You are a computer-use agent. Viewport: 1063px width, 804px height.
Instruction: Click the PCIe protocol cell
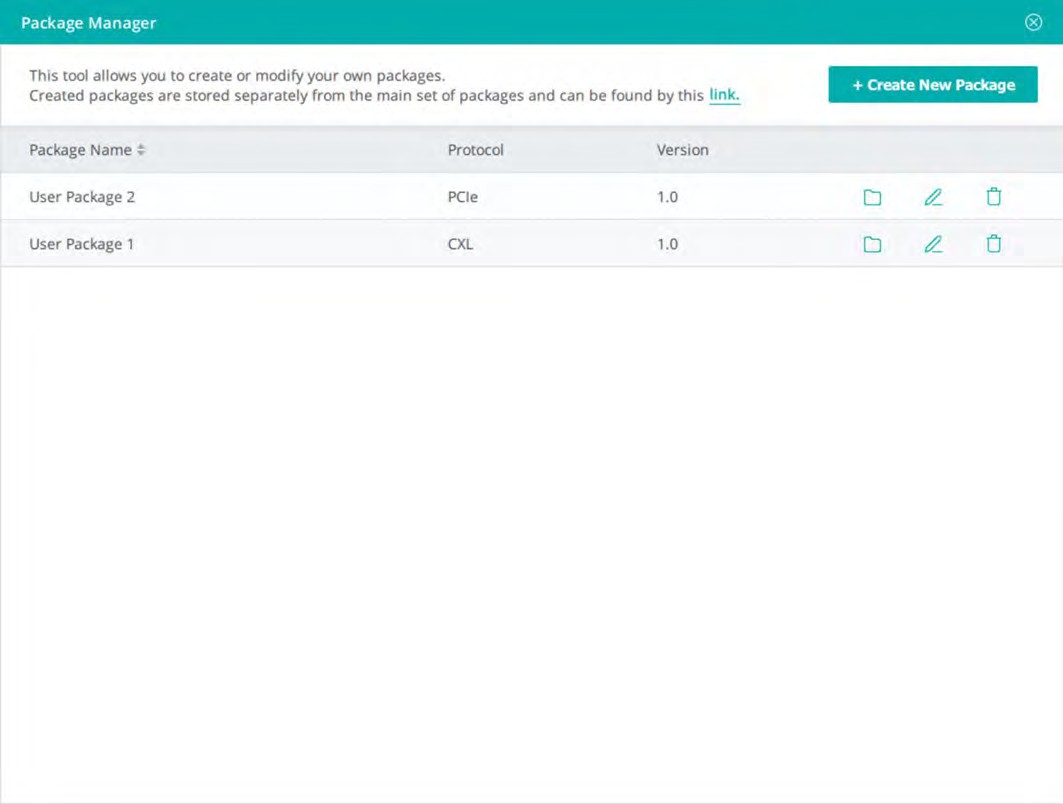[x=462, y=197]
